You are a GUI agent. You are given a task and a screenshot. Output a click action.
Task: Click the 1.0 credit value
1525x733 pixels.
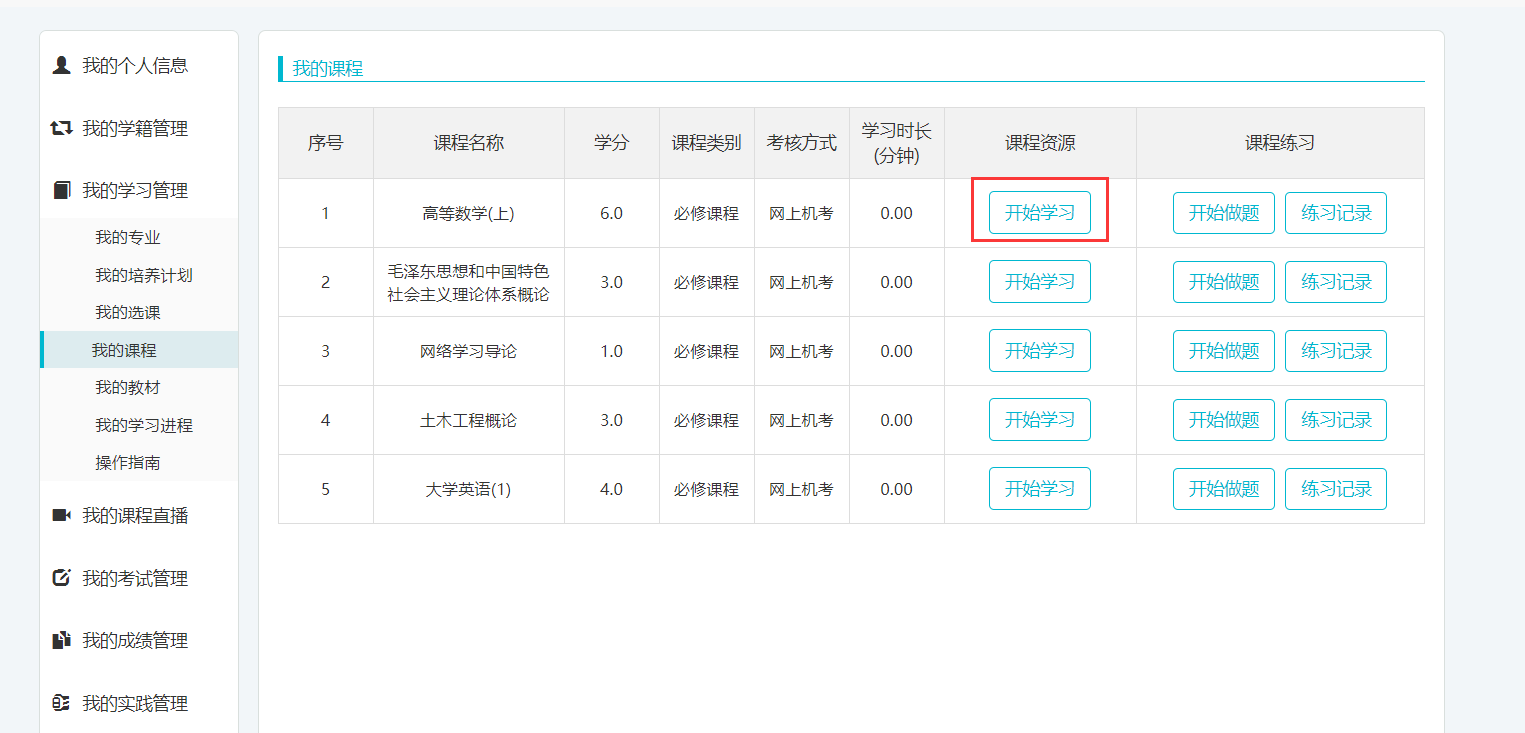tap(611, 351)
